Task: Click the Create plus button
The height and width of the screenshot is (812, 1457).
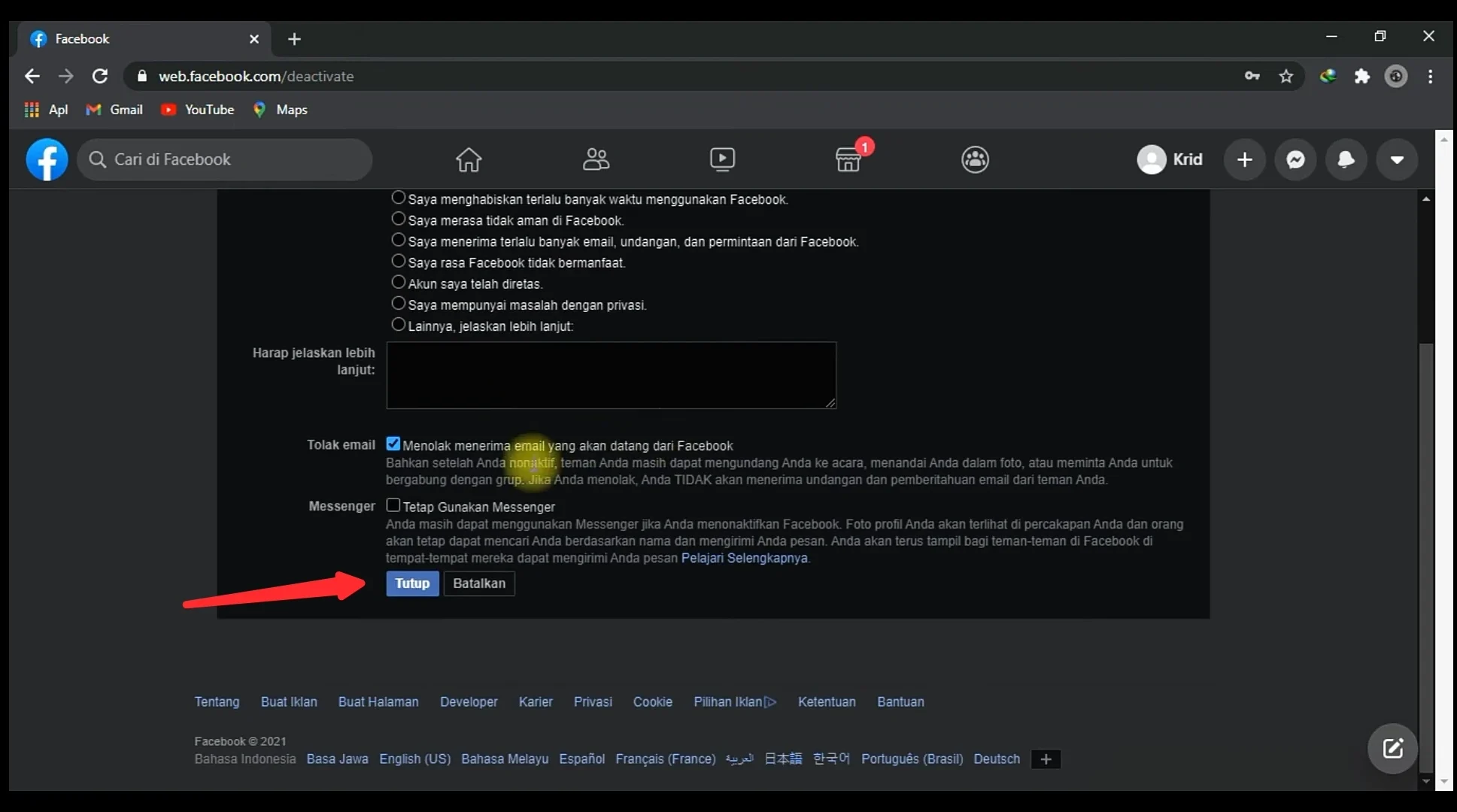Action: click(x=1245, y=159)
